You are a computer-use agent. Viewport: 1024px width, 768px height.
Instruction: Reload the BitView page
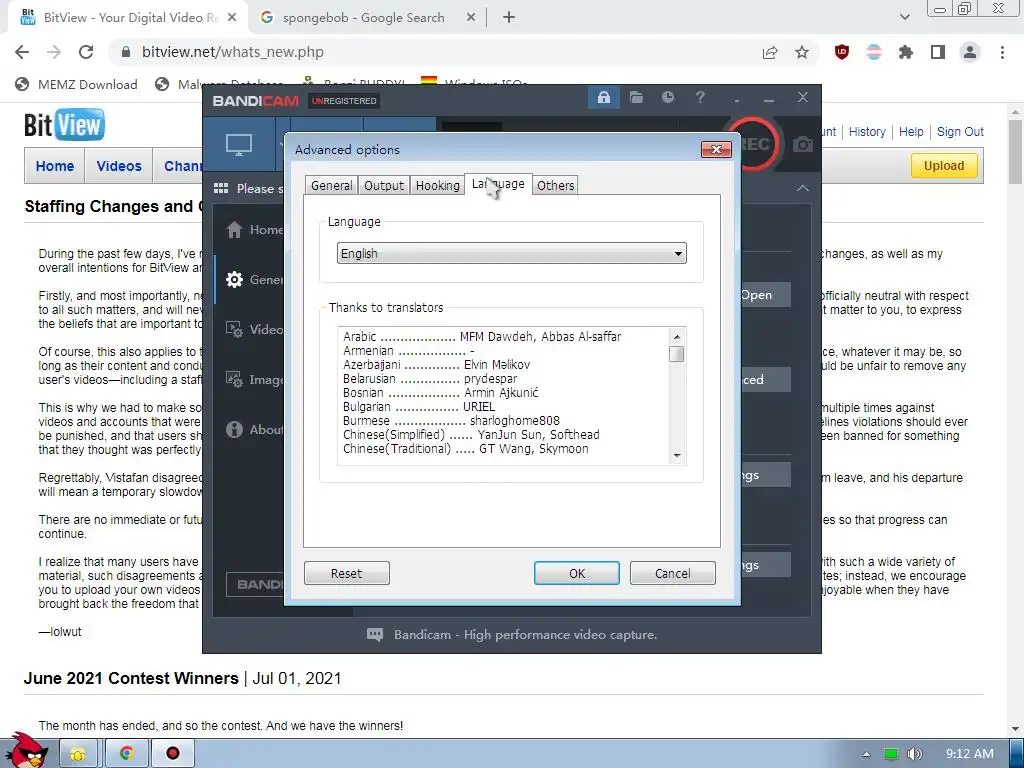(x=86, y=52)
